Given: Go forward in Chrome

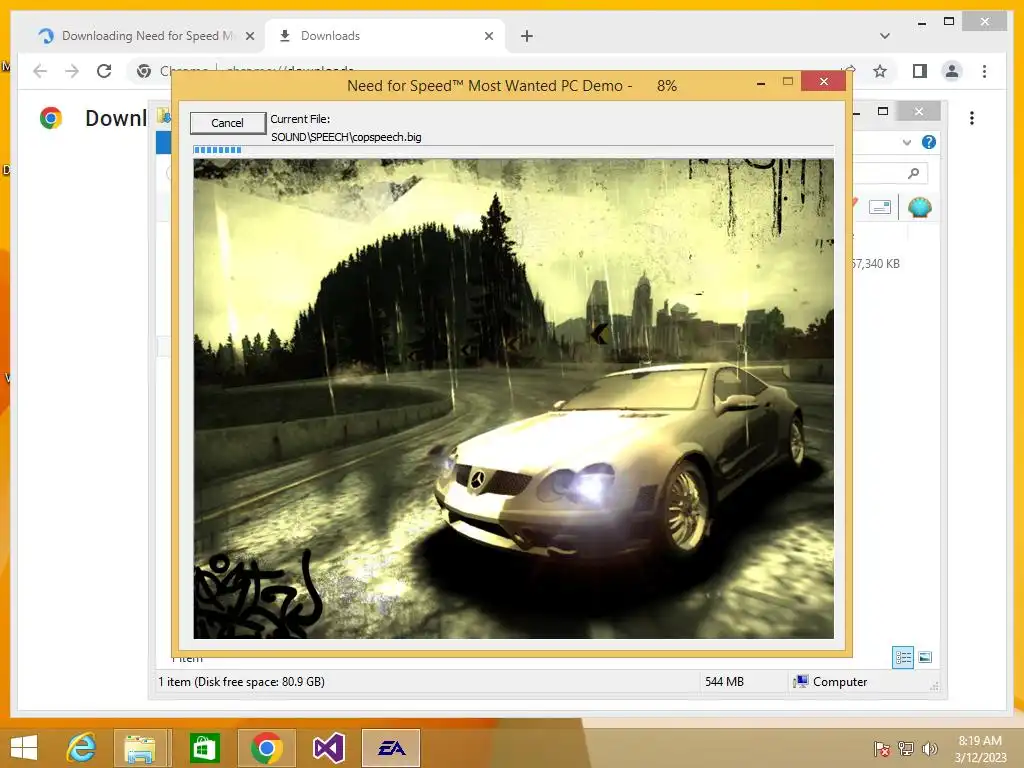Looking at the screenshot, I should point(72,71).
